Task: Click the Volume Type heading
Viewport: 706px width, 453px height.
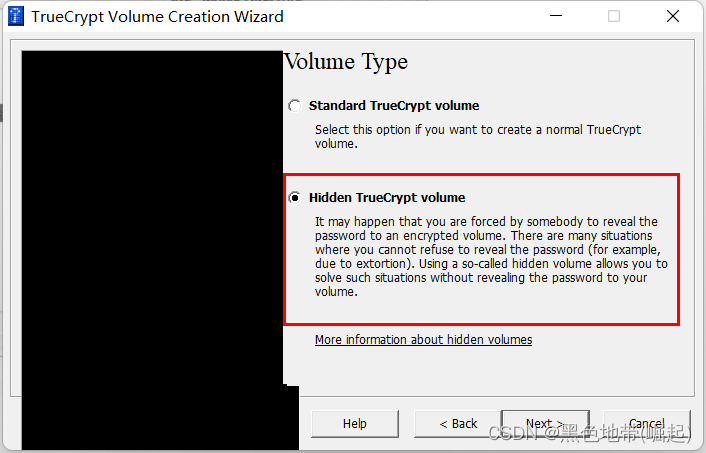Action: click(346, 62)
